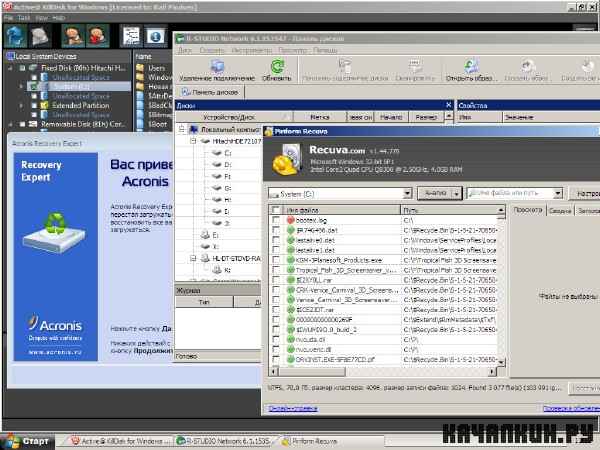Click the green-clothed character icon in KillDisk toolbar
Image resolution: width=600 pixels, height=450 pixels.
click(73, 36)
